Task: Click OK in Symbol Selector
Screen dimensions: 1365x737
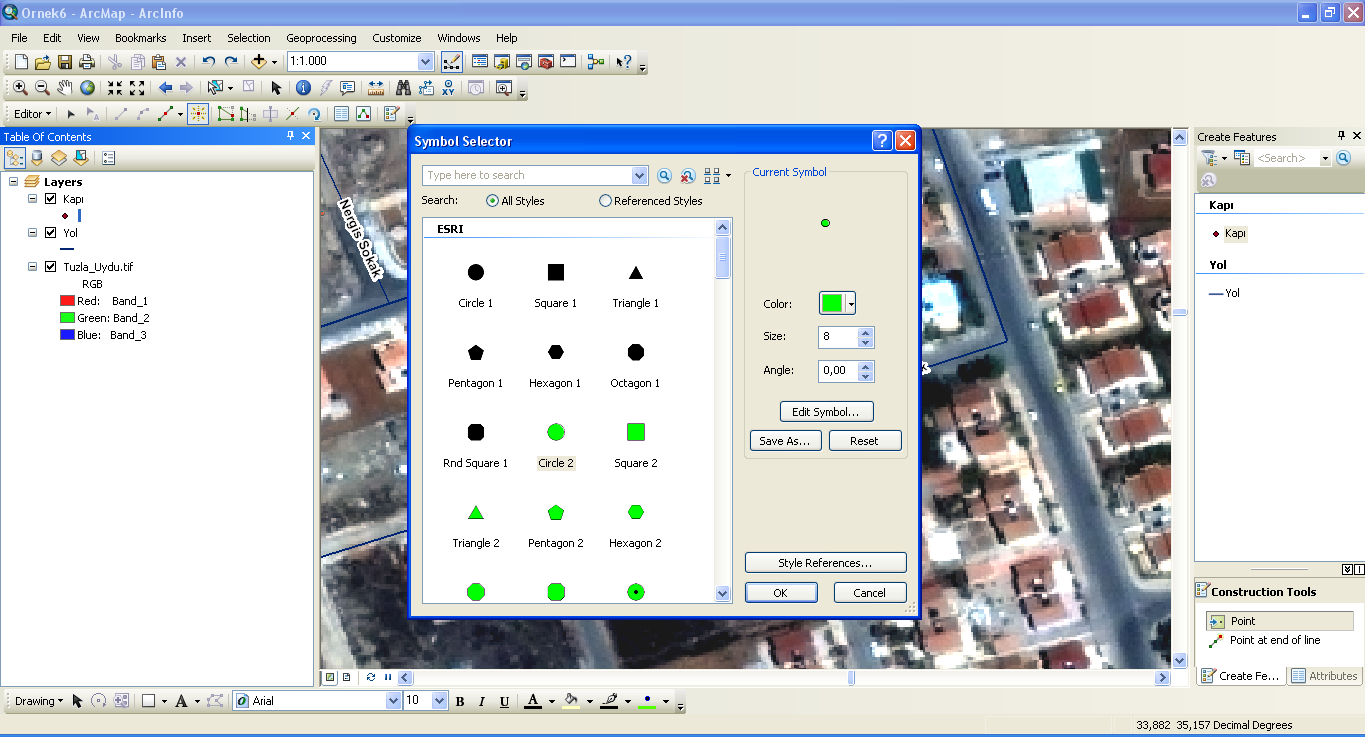Action: [x=781, y=593]
